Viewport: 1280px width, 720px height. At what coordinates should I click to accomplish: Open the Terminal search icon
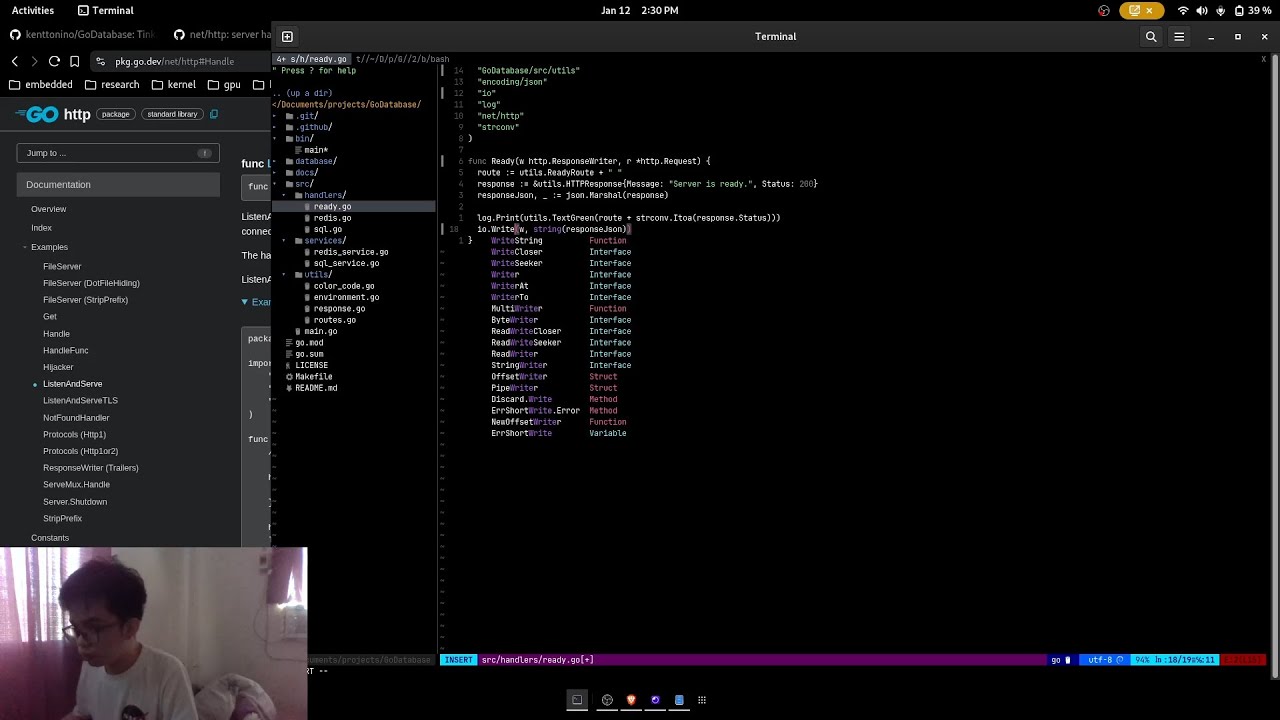coord(1151,37)
